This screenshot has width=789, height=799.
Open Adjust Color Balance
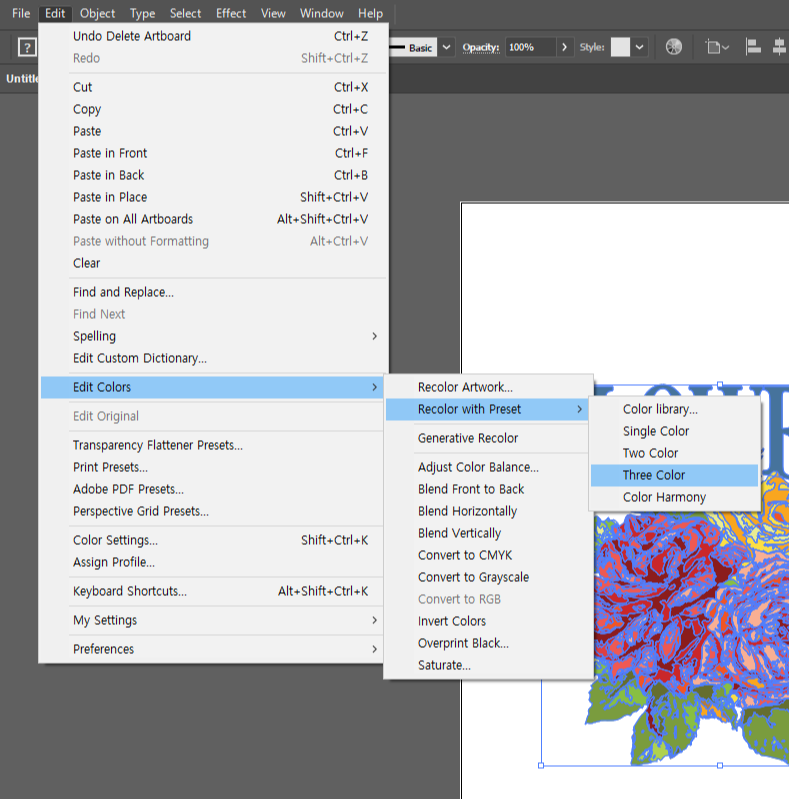pos(488,467)
